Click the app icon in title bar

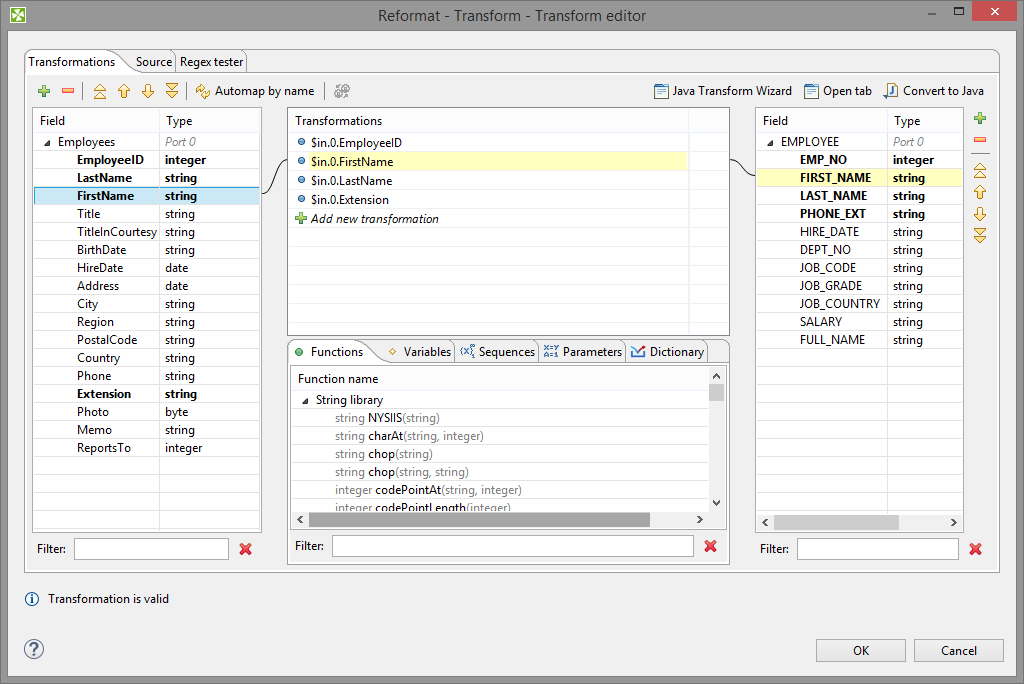click(18, 14)
